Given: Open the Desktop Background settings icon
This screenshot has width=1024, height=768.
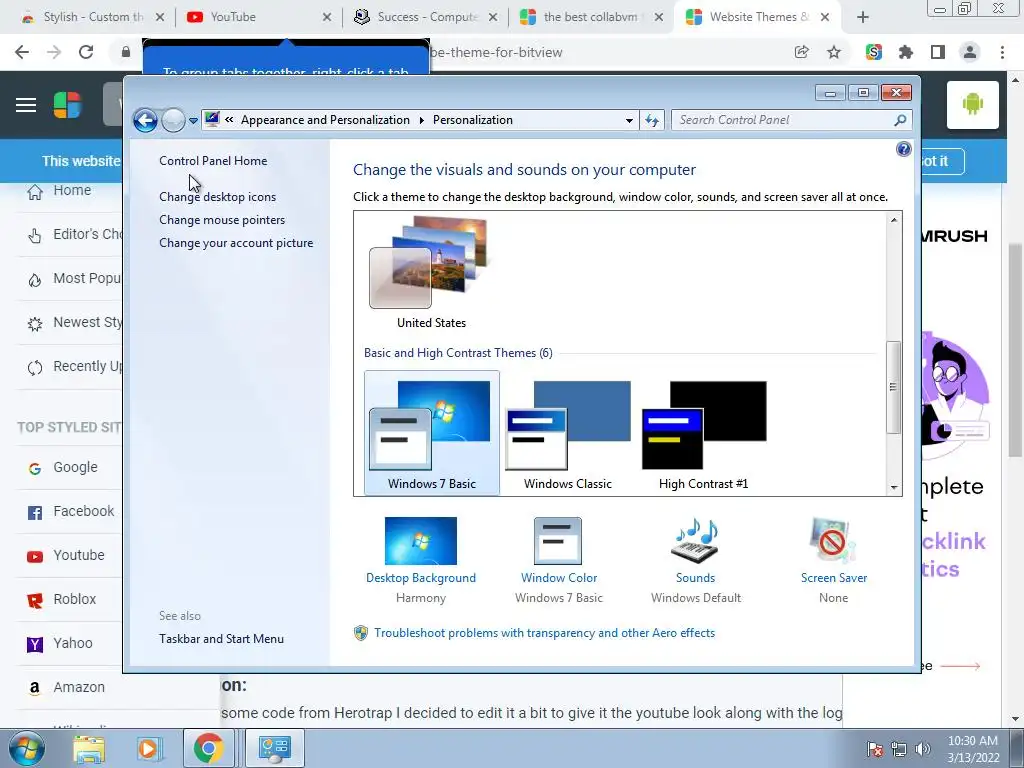Looking at the screenshot, I should click(421, 541).
